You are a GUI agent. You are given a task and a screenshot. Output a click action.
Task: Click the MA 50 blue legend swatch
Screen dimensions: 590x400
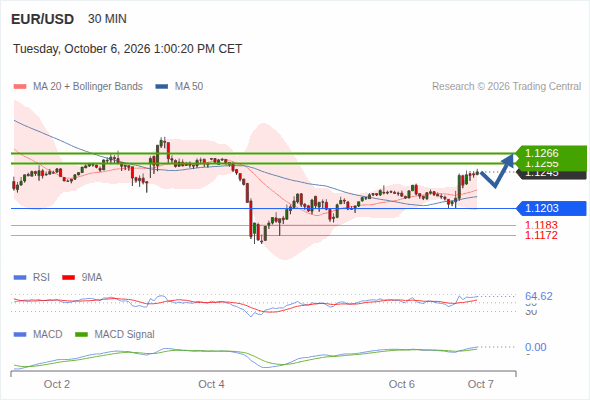162,87
